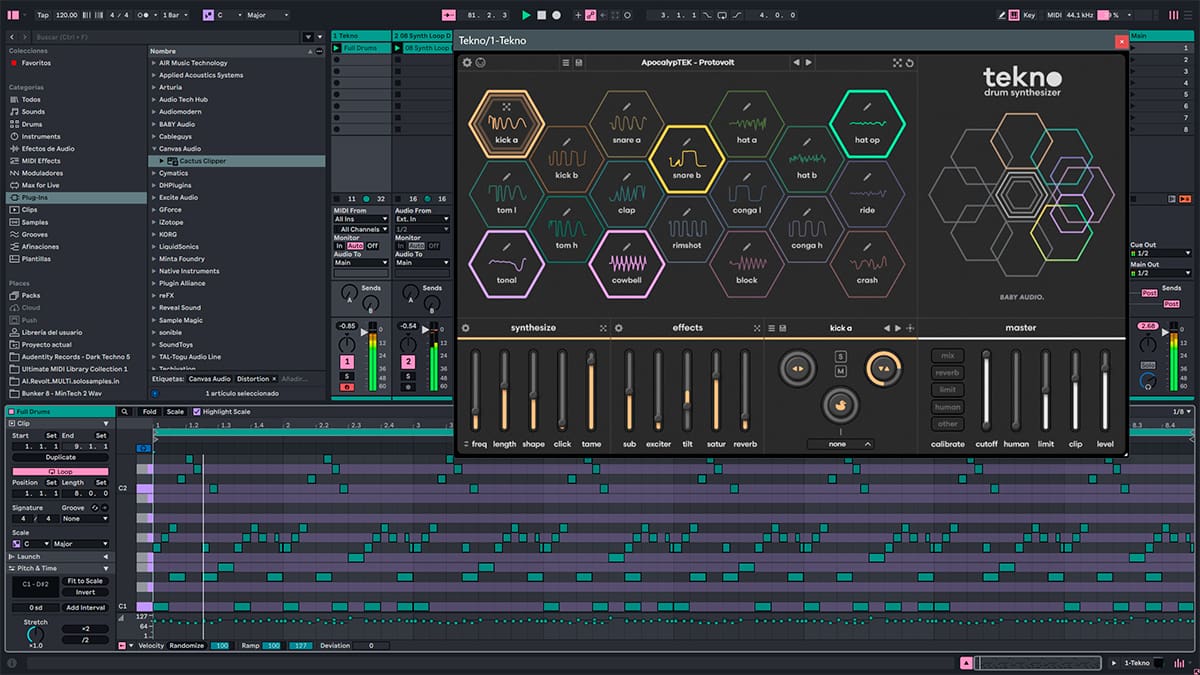Open the synthesize section gear settings
The width and height of the screenshot is (1200, 675).
[465, 327]
